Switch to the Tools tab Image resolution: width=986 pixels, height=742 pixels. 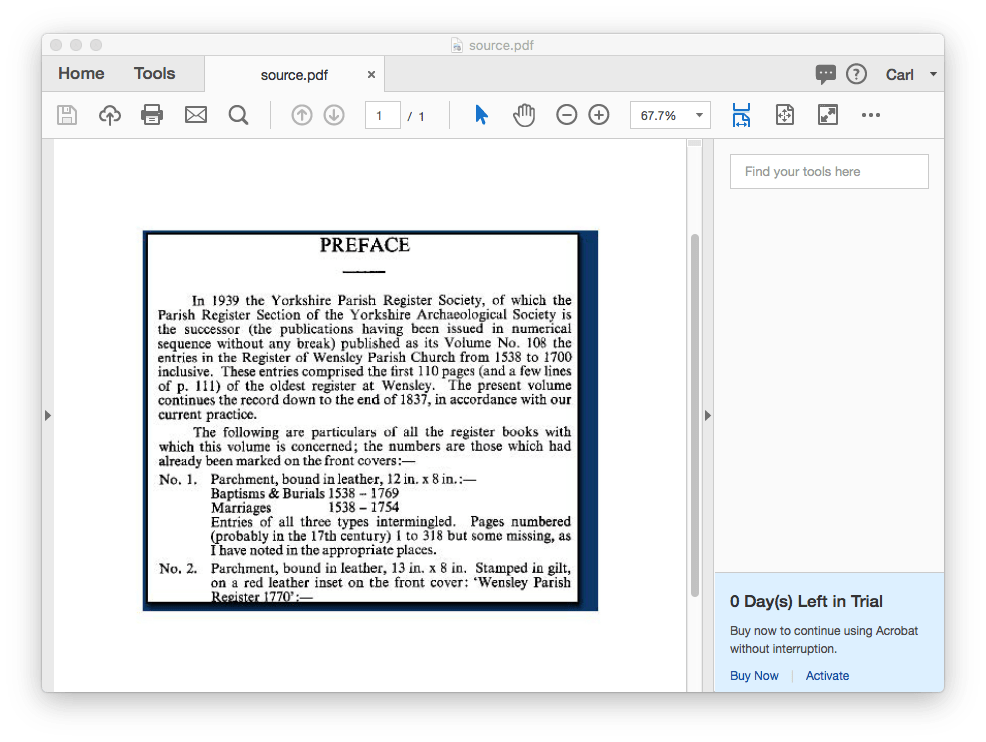(154, 73)
